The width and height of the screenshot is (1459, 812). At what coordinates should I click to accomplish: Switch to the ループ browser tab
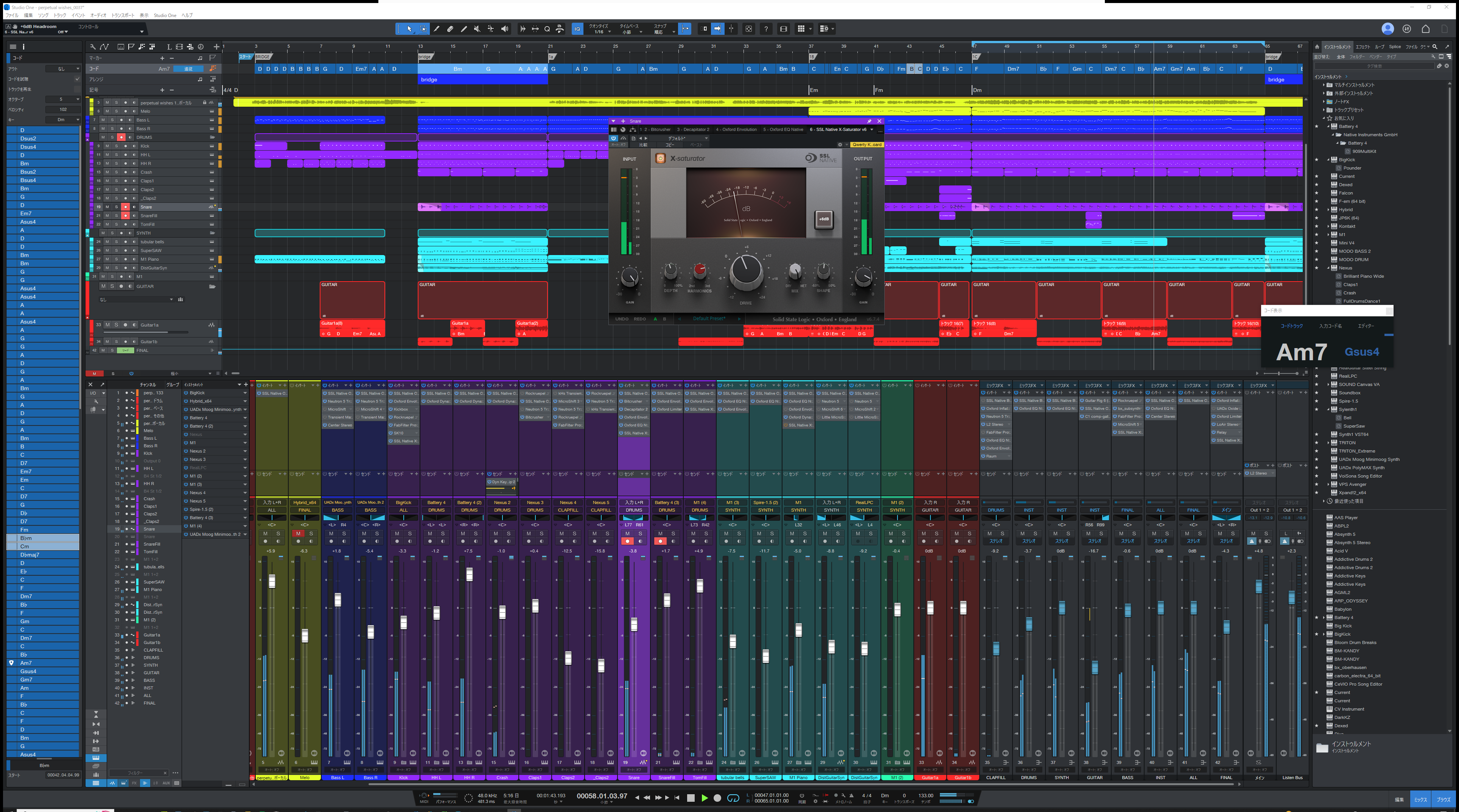1380,47
